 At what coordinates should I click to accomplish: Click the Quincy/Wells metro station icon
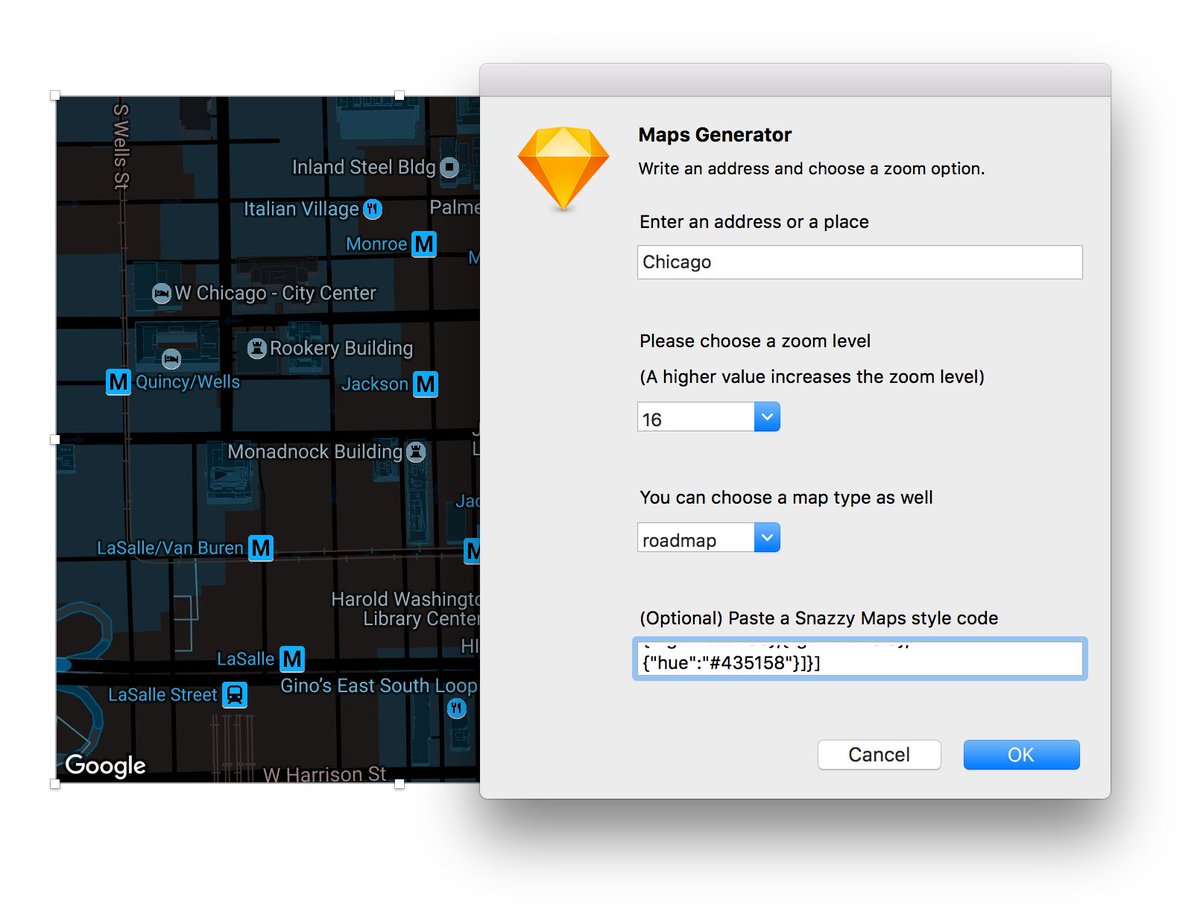coord(119,381)
